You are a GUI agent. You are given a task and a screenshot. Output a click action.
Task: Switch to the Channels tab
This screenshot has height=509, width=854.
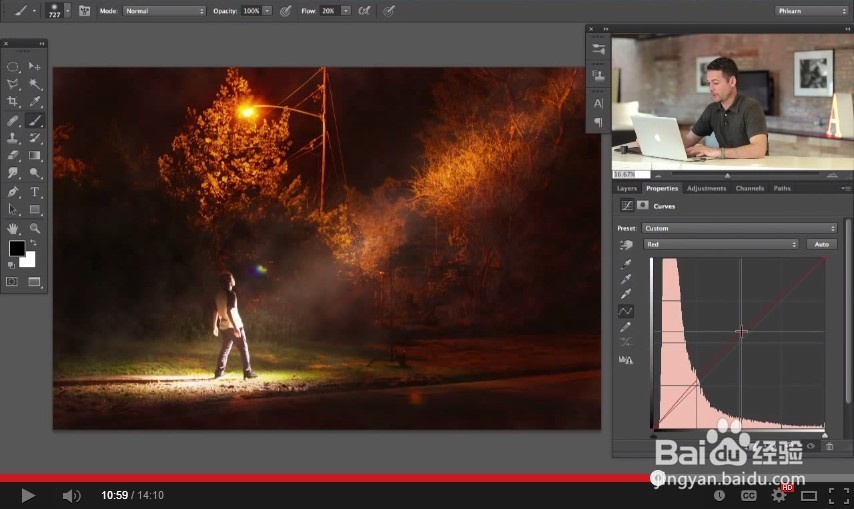click(750, 188)
